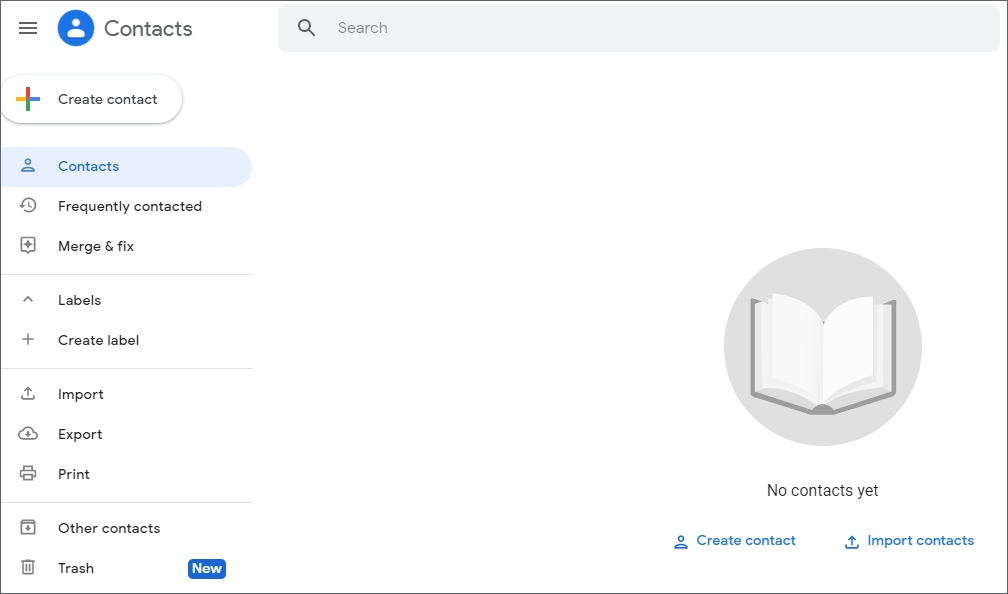This screenshot has width=1008, height=594.
Task: Click the search magnifier icon
Action: pos(306,27)
